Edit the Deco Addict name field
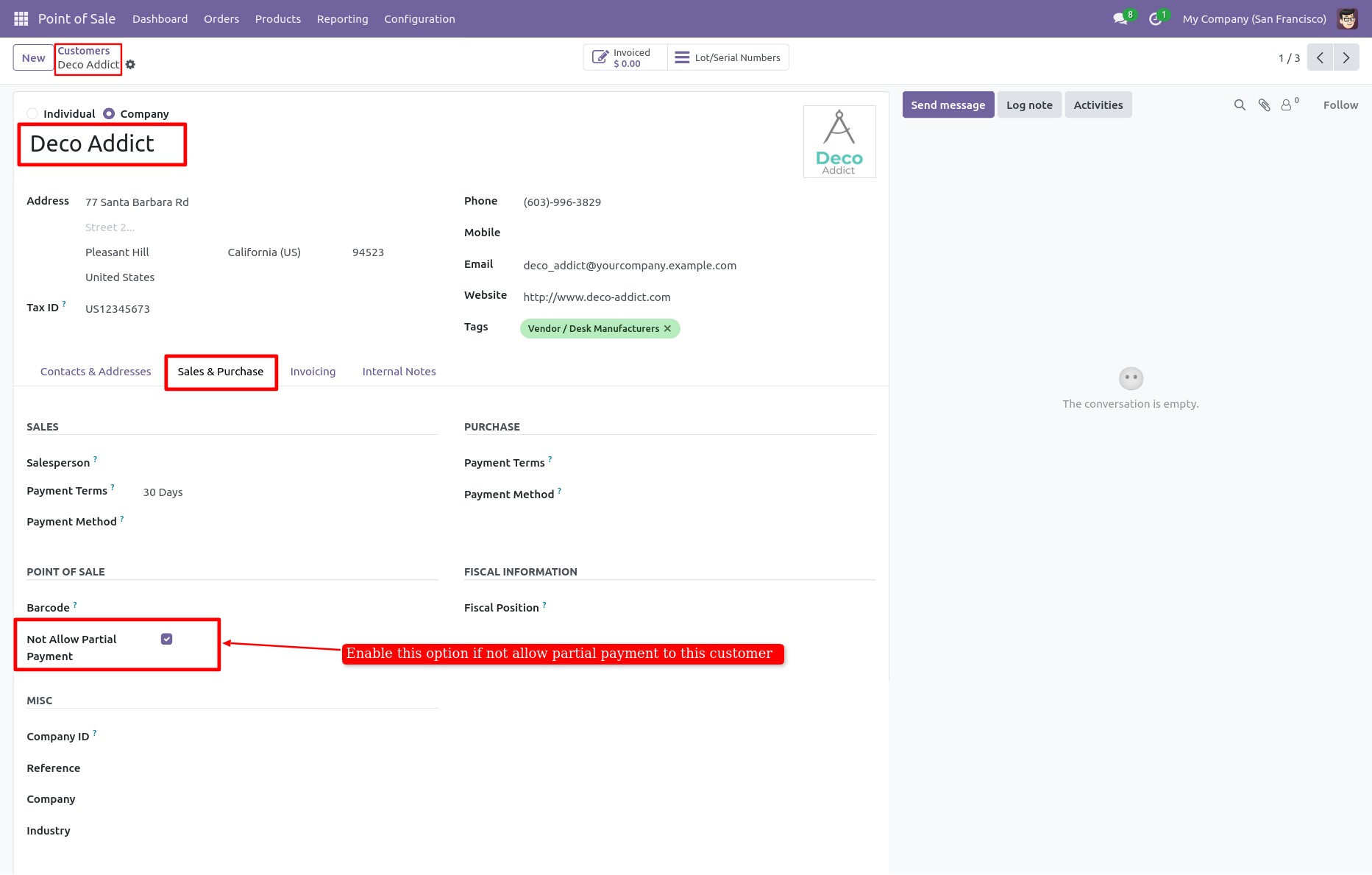 click(x=102, y=144)
